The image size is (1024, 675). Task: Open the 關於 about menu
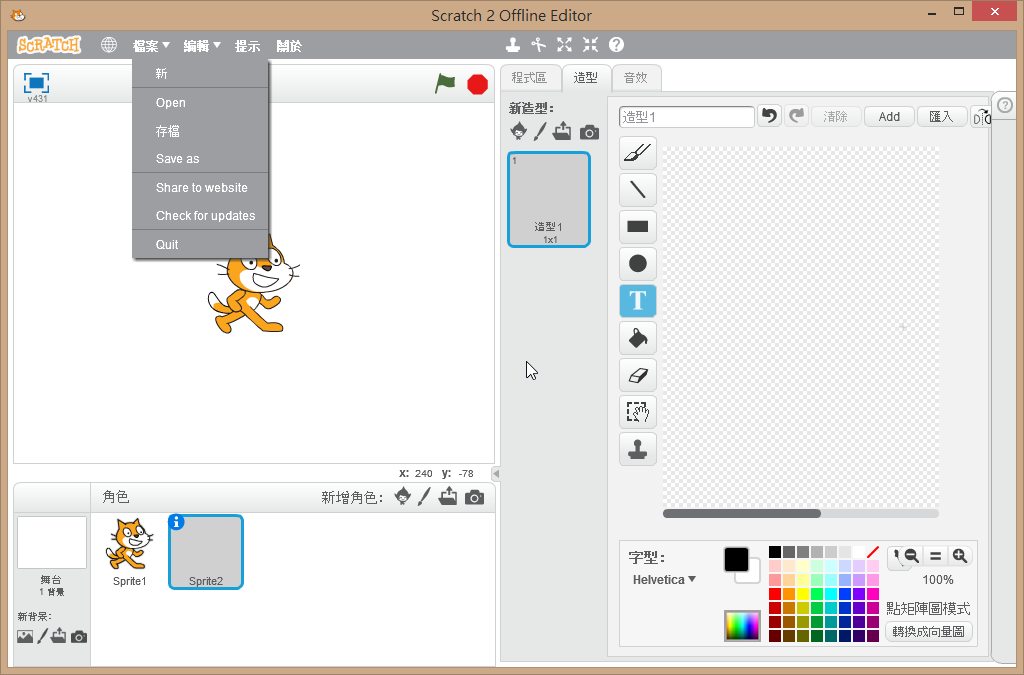pyautogui.click(x=289, y=46)
